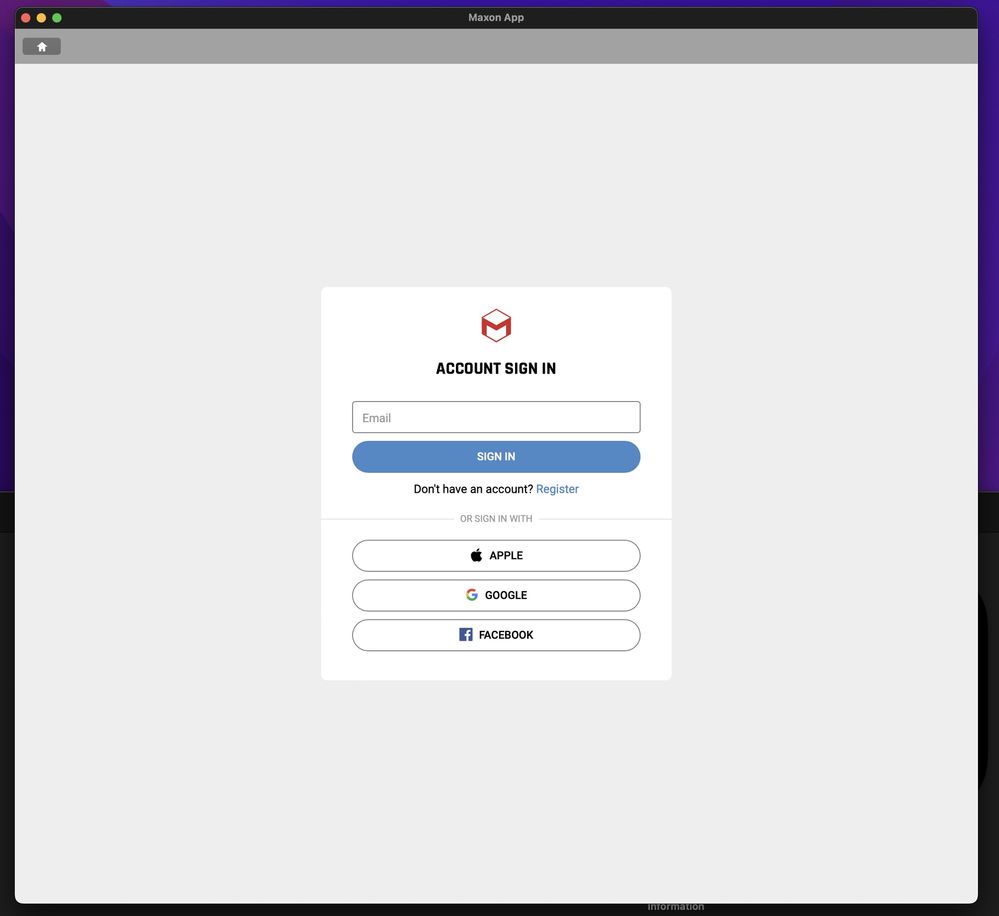Minimize the Maxon App window

(x=41, y=18)
